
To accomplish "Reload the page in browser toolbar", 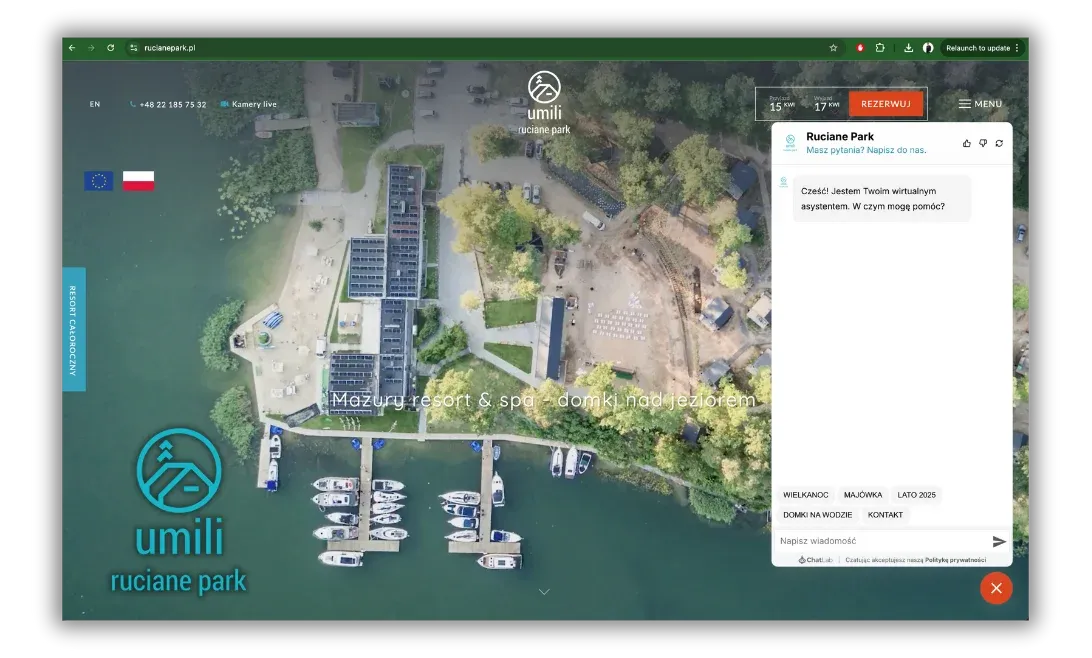I will tap(110, 48).
